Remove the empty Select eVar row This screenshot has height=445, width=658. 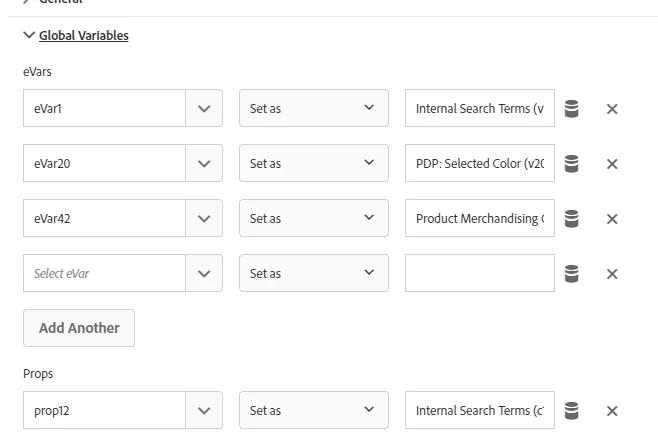pos(612,274)
